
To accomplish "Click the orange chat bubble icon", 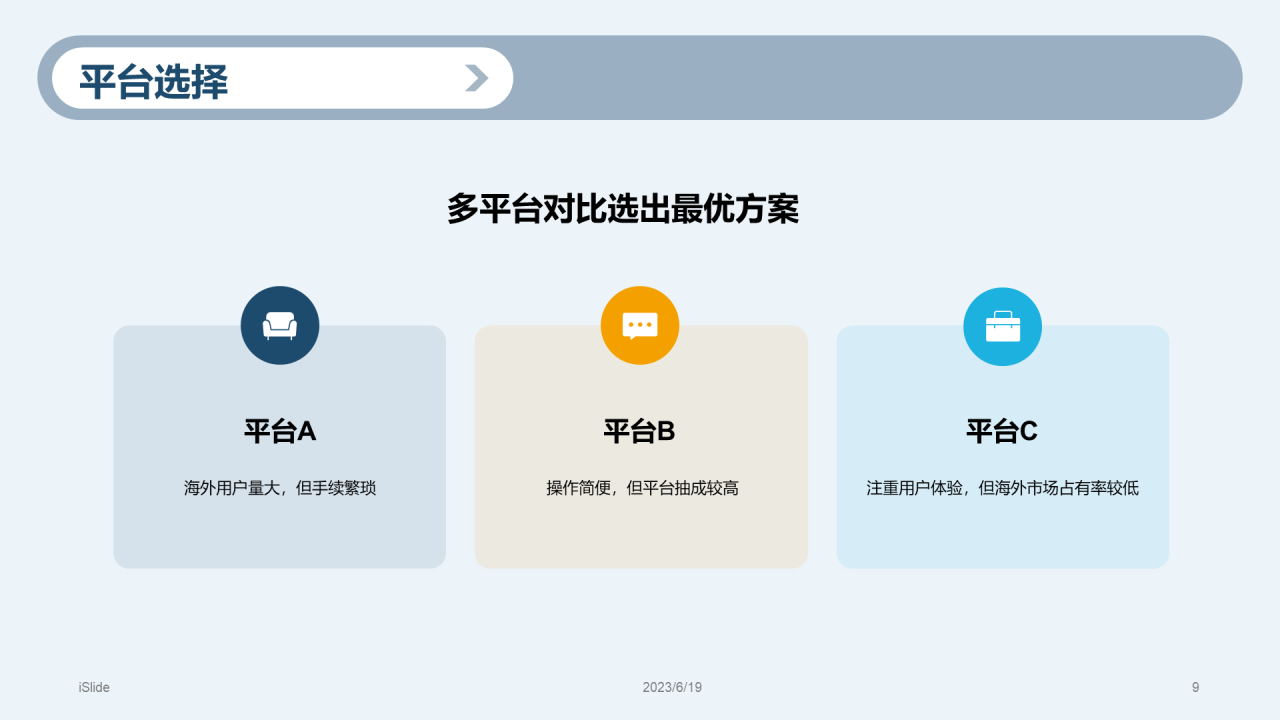I will [640, 326].
